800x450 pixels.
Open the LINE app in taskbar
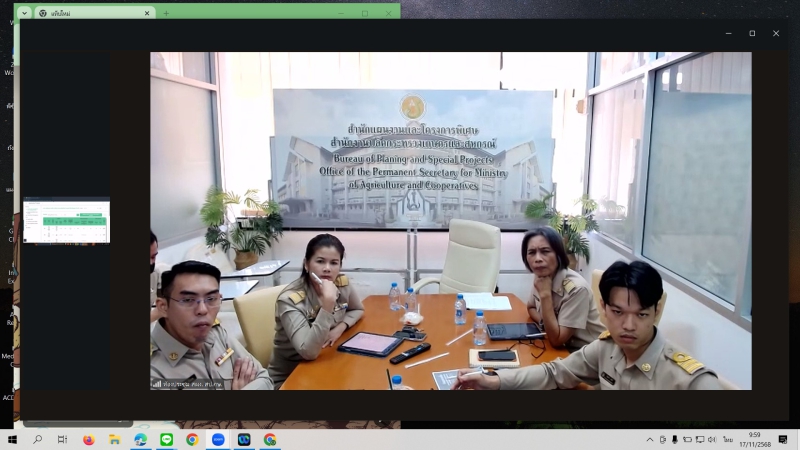[167, 439]
